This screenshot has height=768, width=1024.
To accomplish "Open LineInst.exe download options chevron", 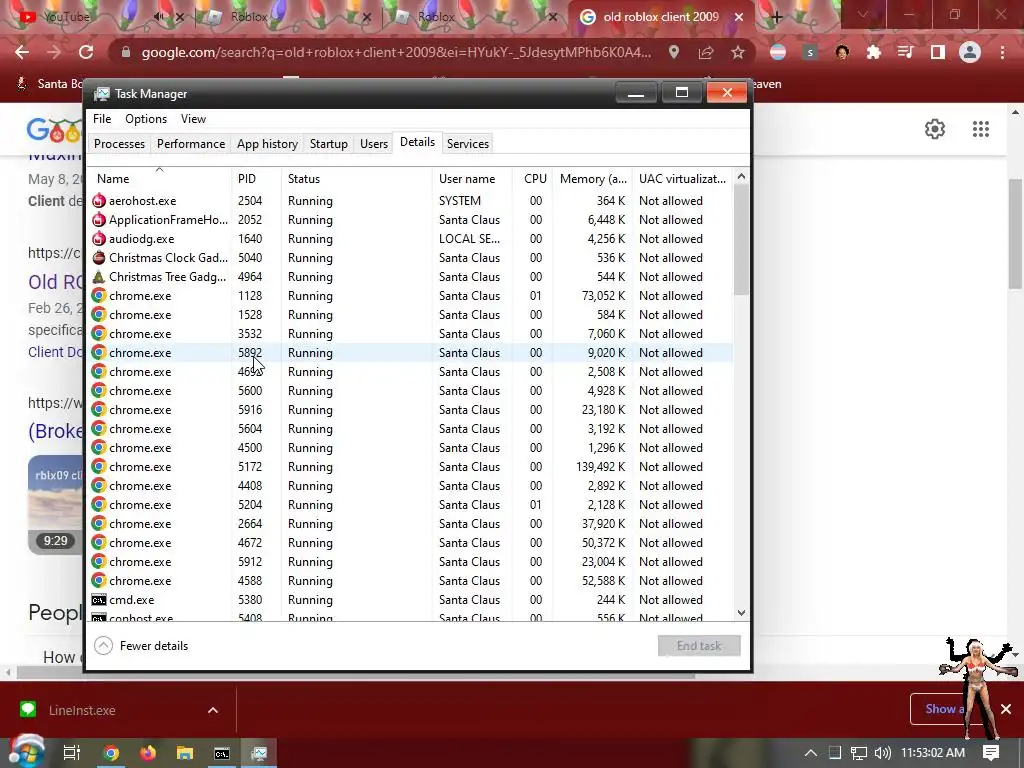I will (x=213, y=710).
